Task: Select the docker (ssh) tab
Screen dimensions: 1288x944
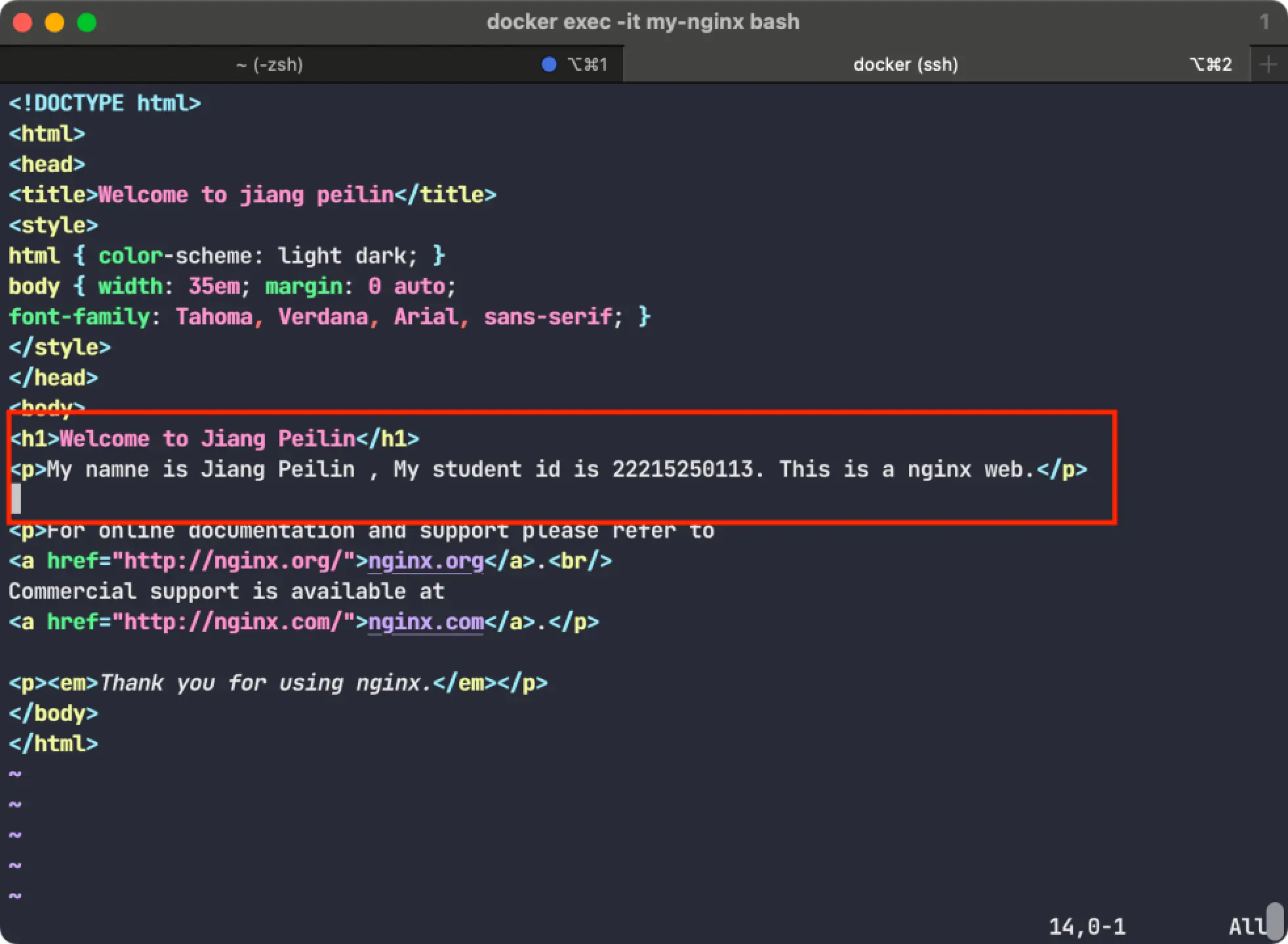Action: click(905, 64)
